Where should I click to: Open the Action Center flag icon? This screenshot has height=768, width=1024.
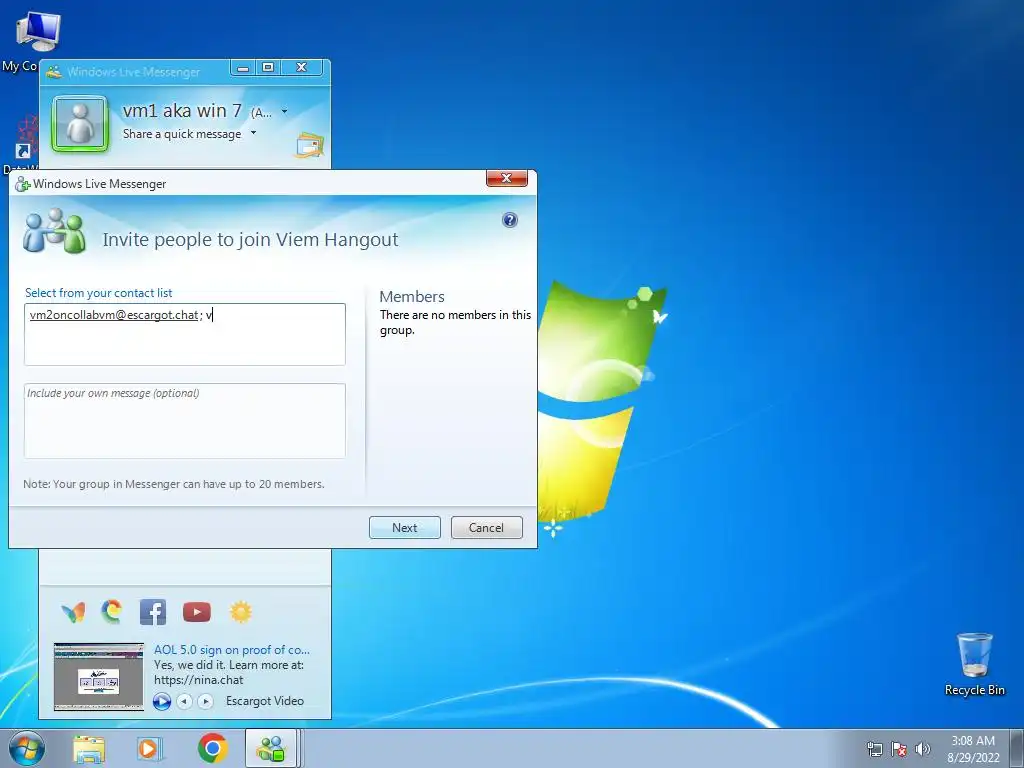899,749
